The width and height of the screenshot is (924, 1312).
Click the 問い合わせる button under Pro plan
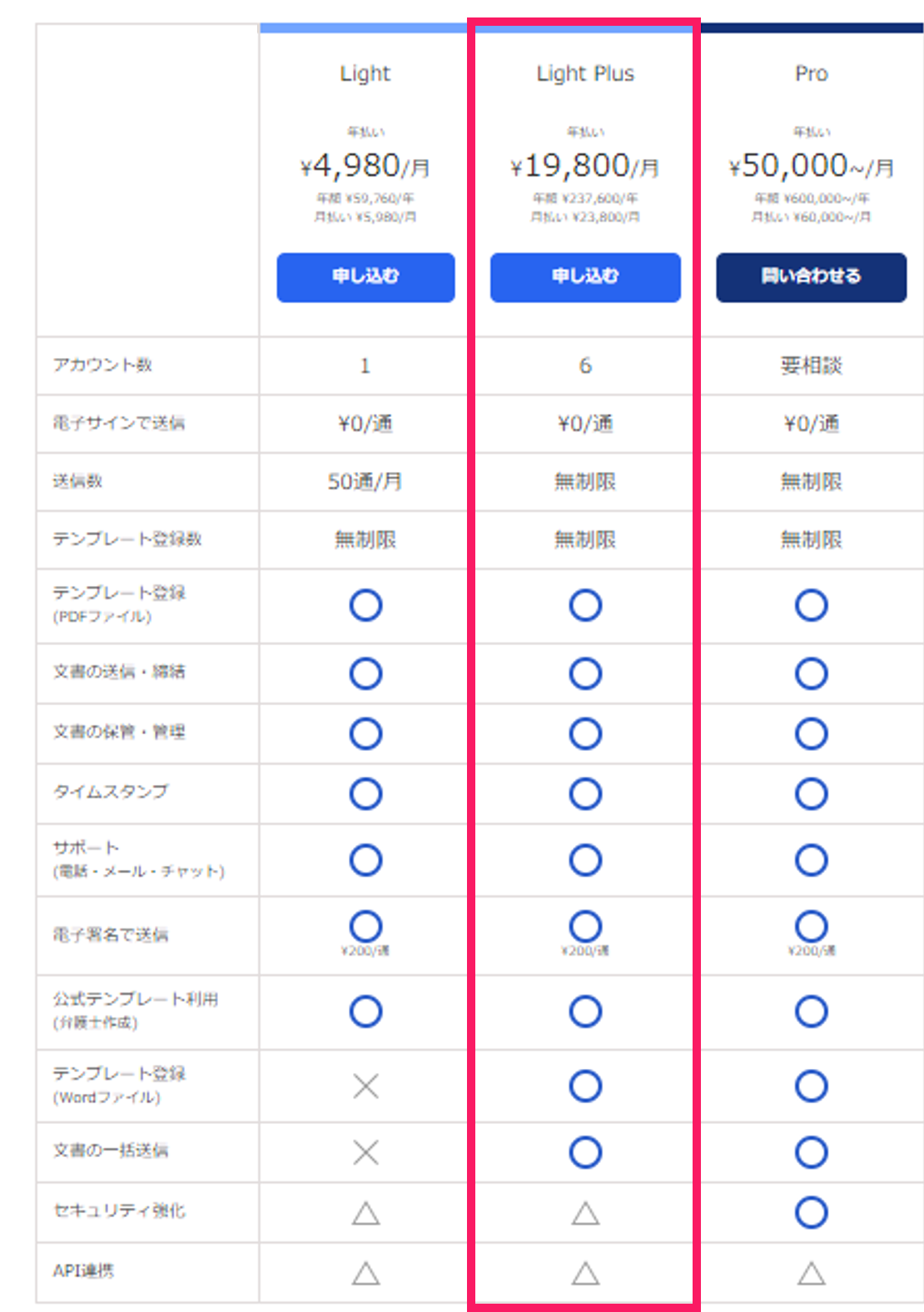pos(811,277)
